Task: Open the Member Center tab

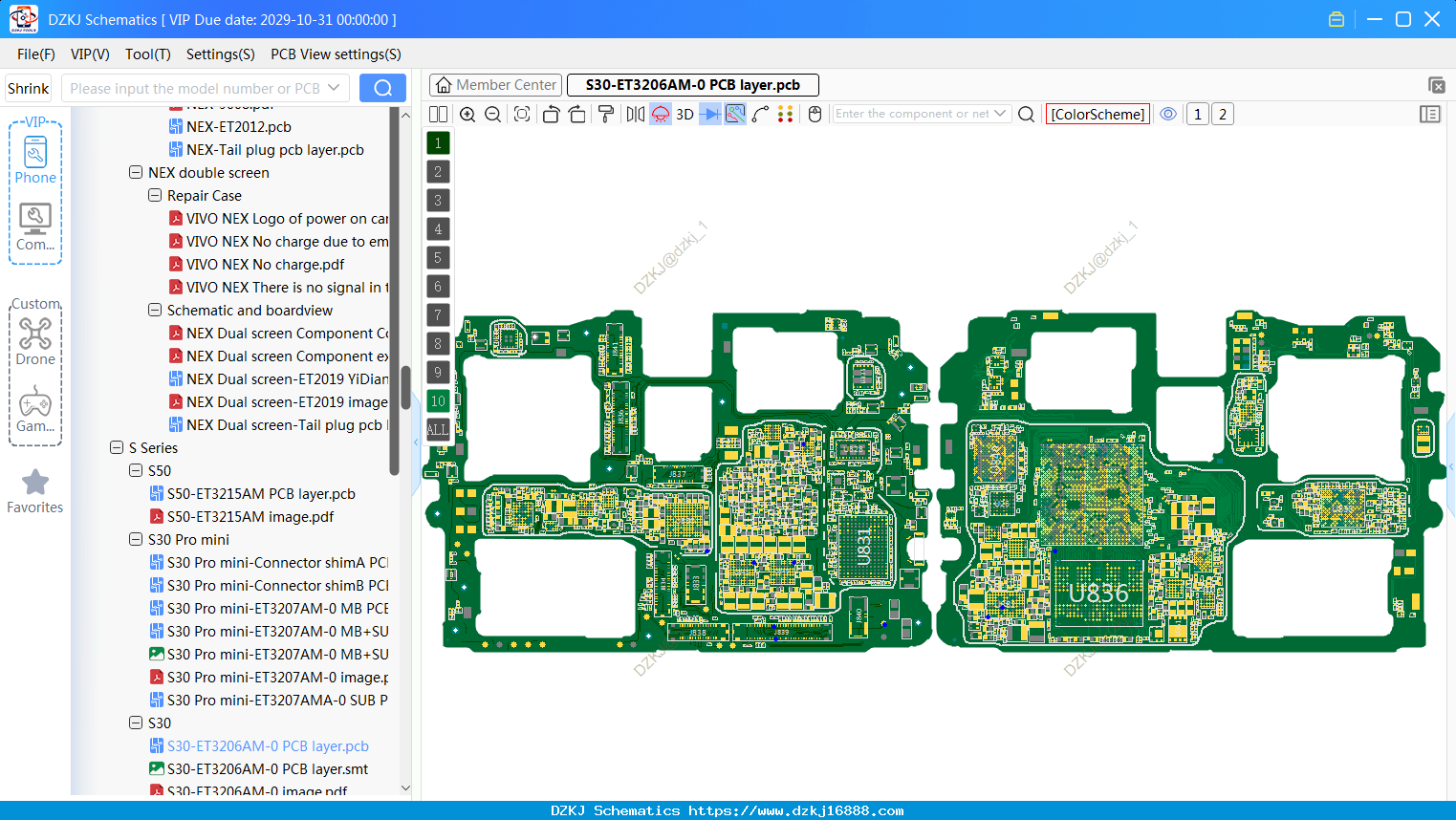Action: 496,85
